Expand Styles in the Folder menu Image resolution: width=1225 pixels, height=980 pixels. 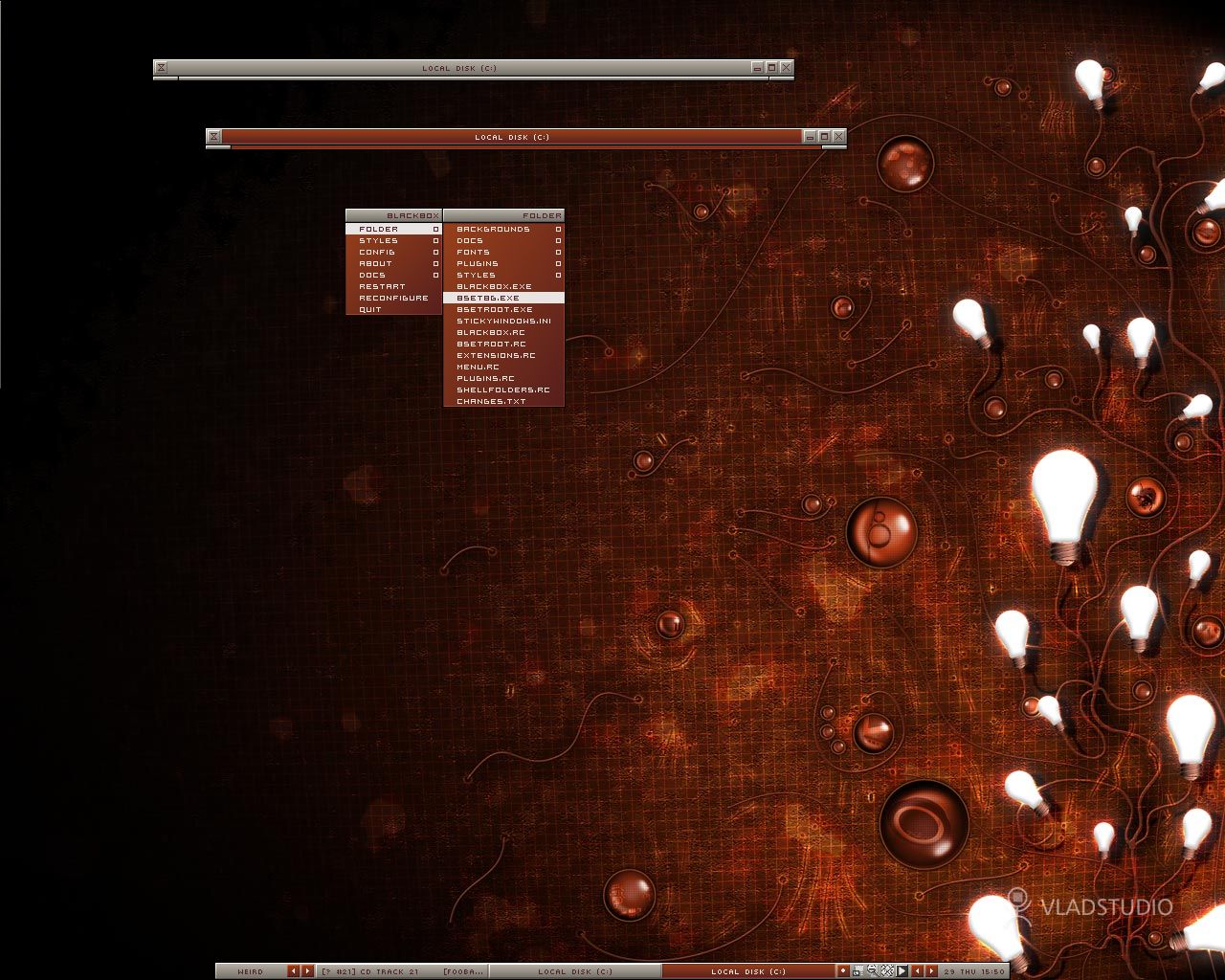coord(503,275)
